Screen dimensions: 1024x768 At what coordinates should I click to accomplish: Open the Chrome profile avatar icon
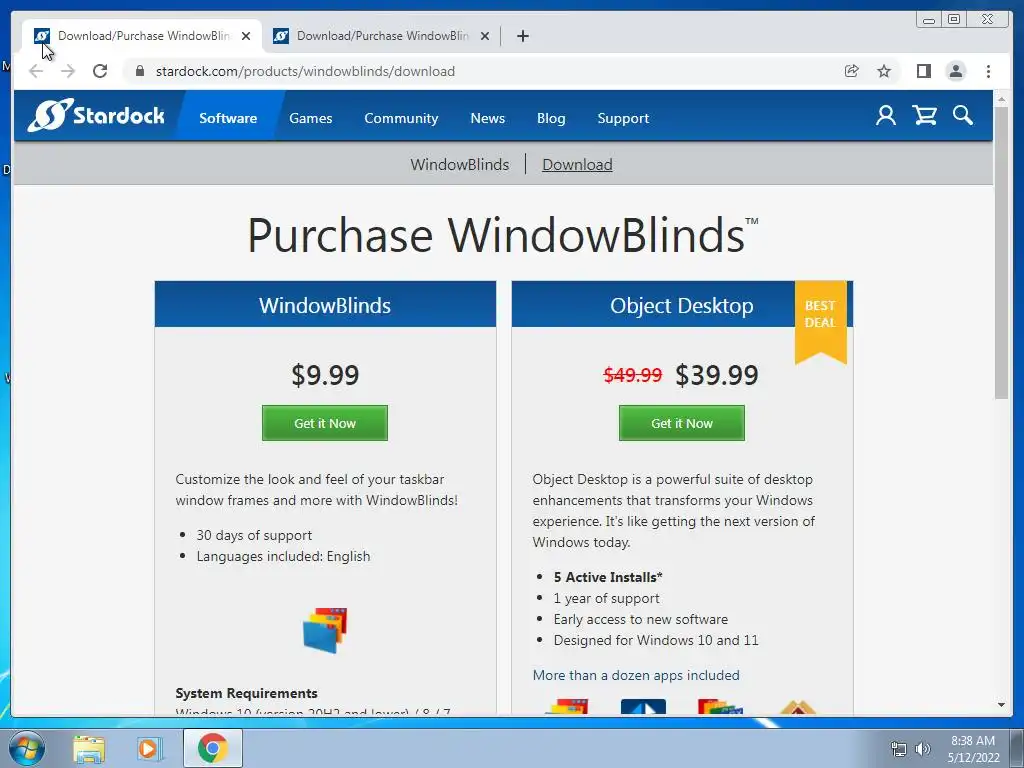(x=956, y=71)
